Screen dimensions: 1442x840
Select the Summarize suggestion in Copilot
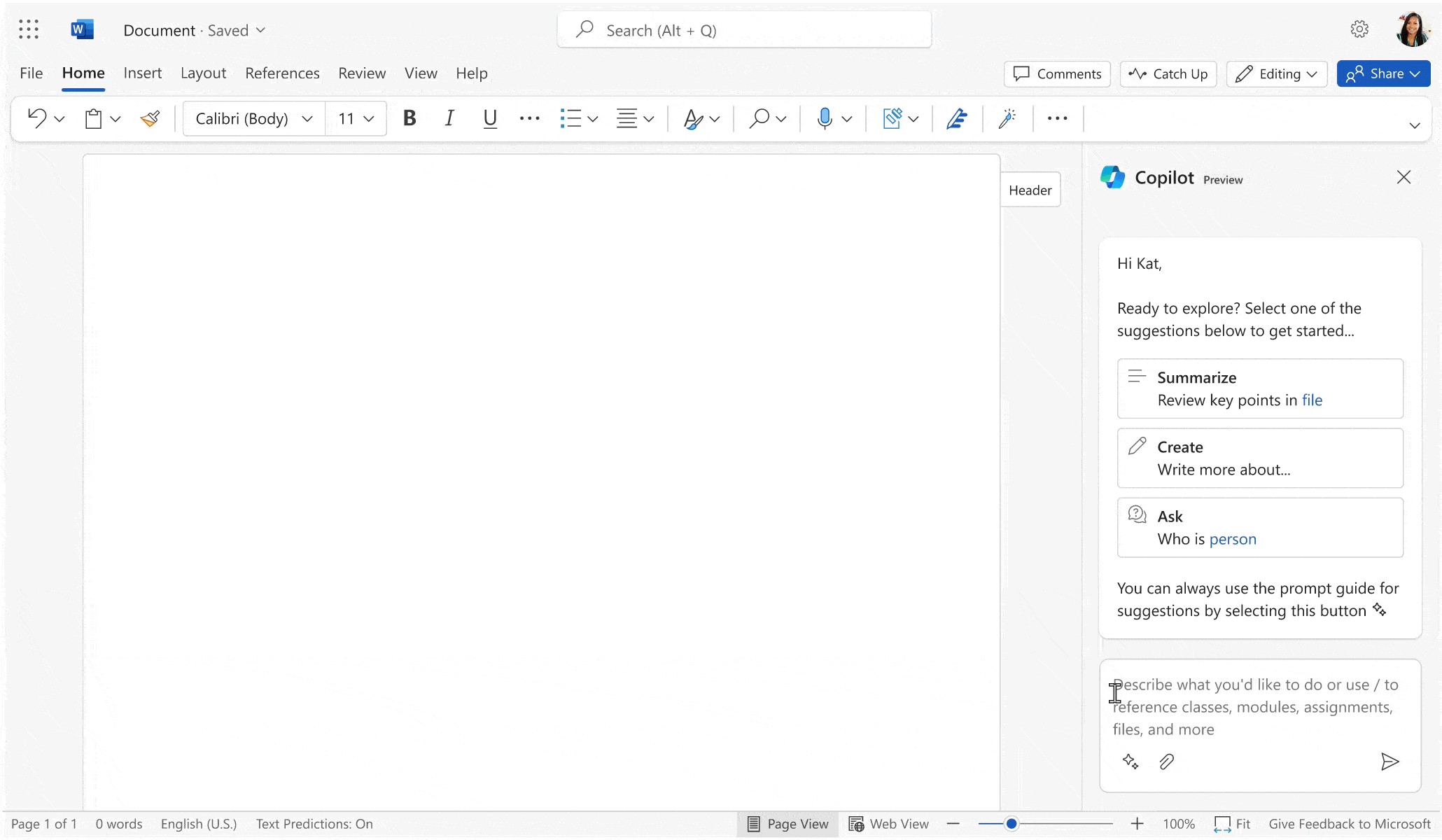[1259, 388]
